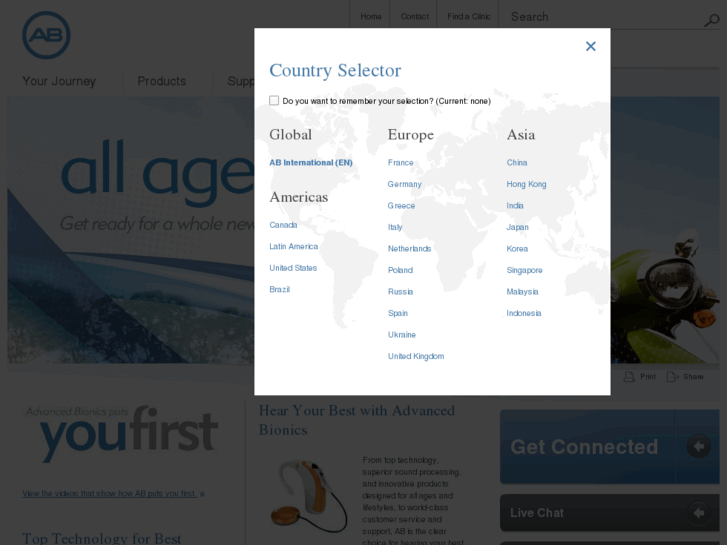The image size is (727, 545).
Task: Open the Get Connected button
Action: coord(609,447)
